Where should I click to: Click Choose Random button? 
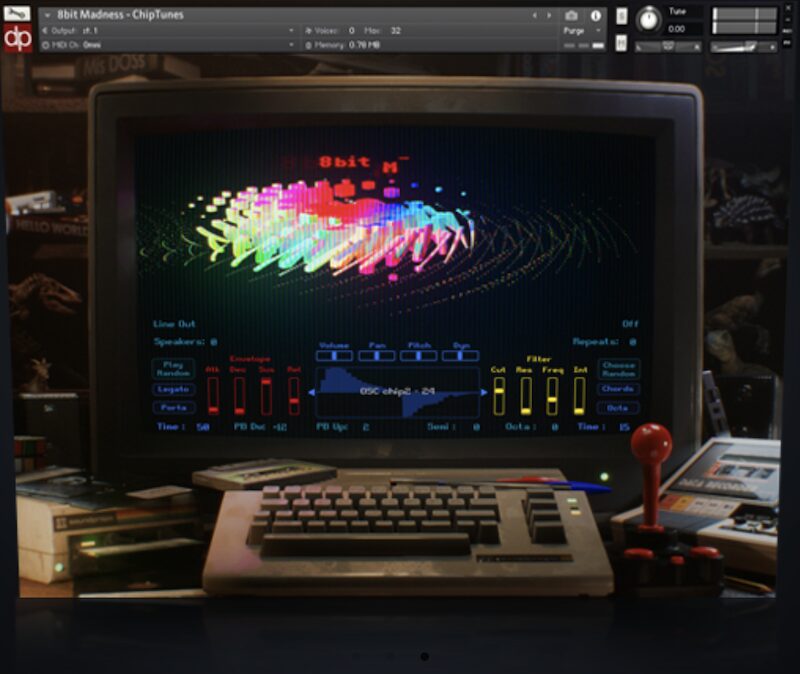(618, 369)
